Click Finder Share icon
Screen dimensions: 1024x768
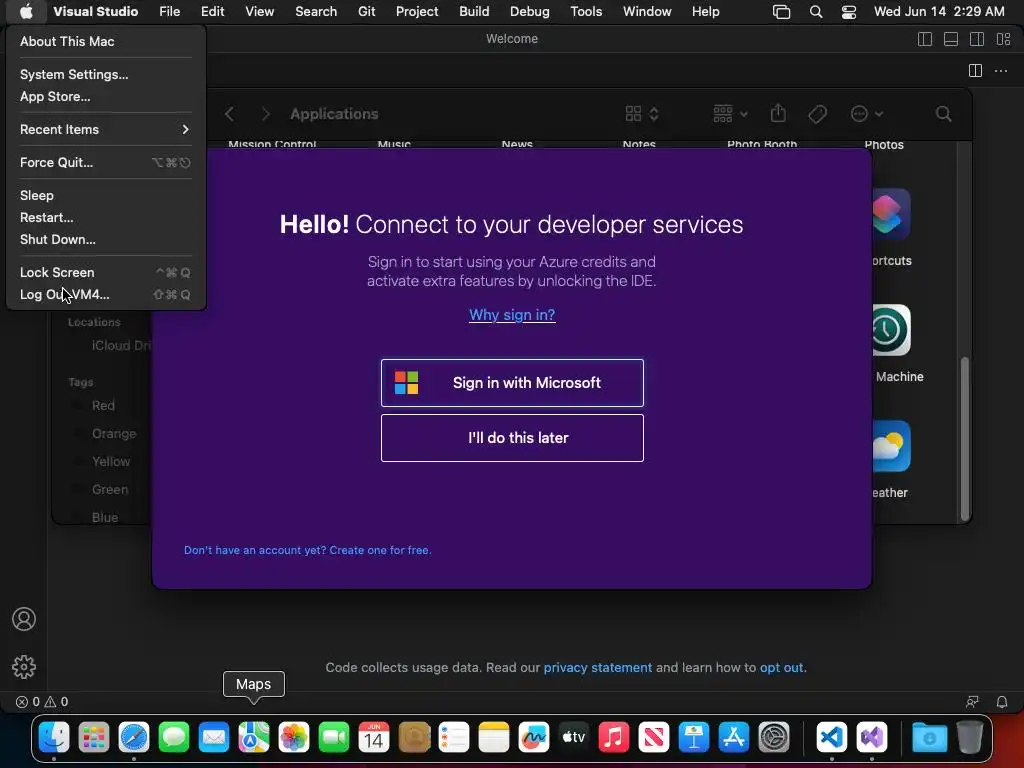(778, 114)
